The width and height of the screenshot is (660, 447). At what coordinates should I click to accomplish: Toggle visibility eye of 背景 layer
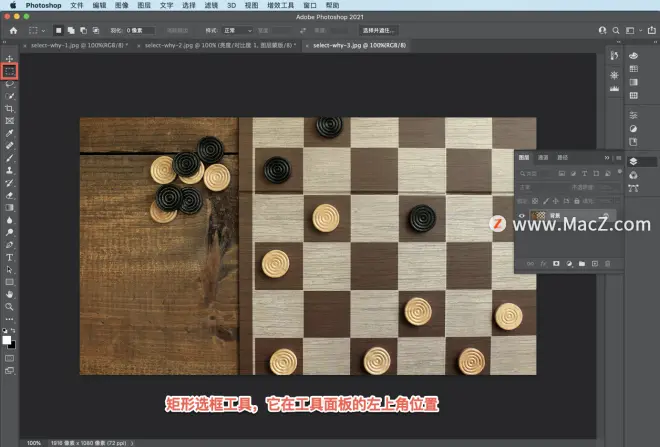[x=522, y=216]
